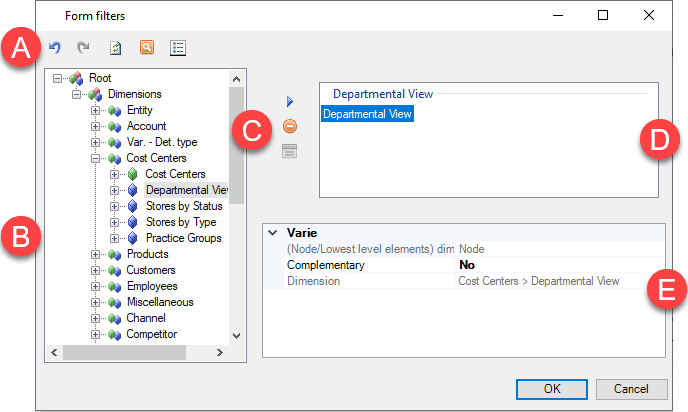This screenshot has width=688, height=412.
Task: Click the gray clear-list icon below remove
Action: click(x=290, y=151)
